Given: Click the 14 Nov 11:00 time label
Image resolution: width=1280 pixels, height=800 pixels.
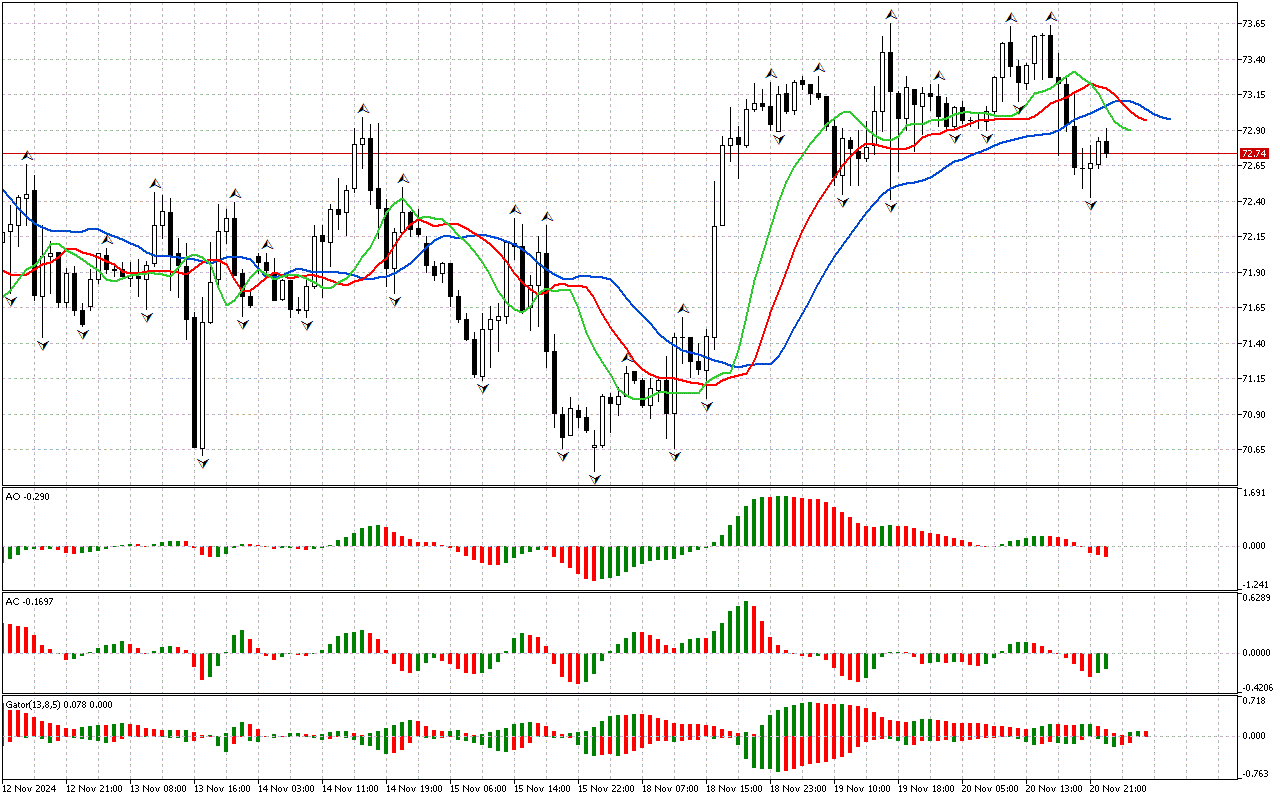Looking at the screenshot, I should tap(350, 789).
